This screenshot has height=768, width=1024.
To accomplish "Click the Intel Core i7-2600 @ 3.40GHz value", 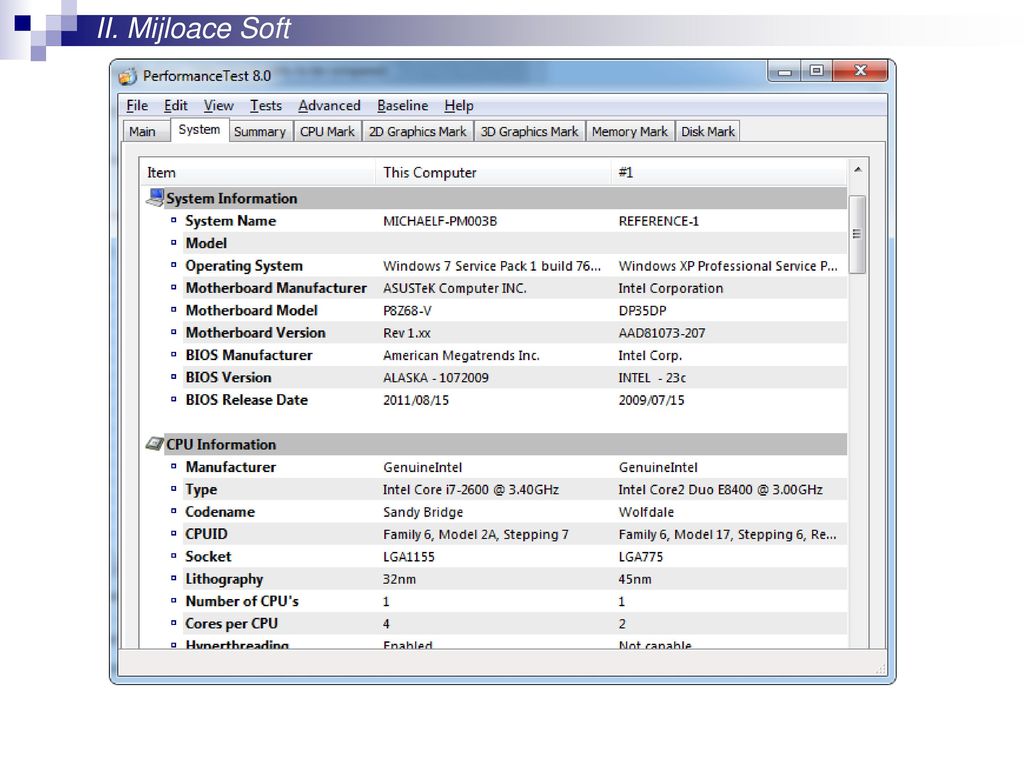I will [471, 490].
